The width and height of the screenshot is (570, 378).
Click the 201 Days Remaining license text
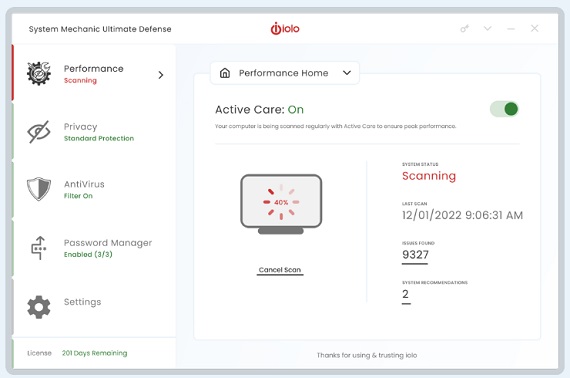95,353
